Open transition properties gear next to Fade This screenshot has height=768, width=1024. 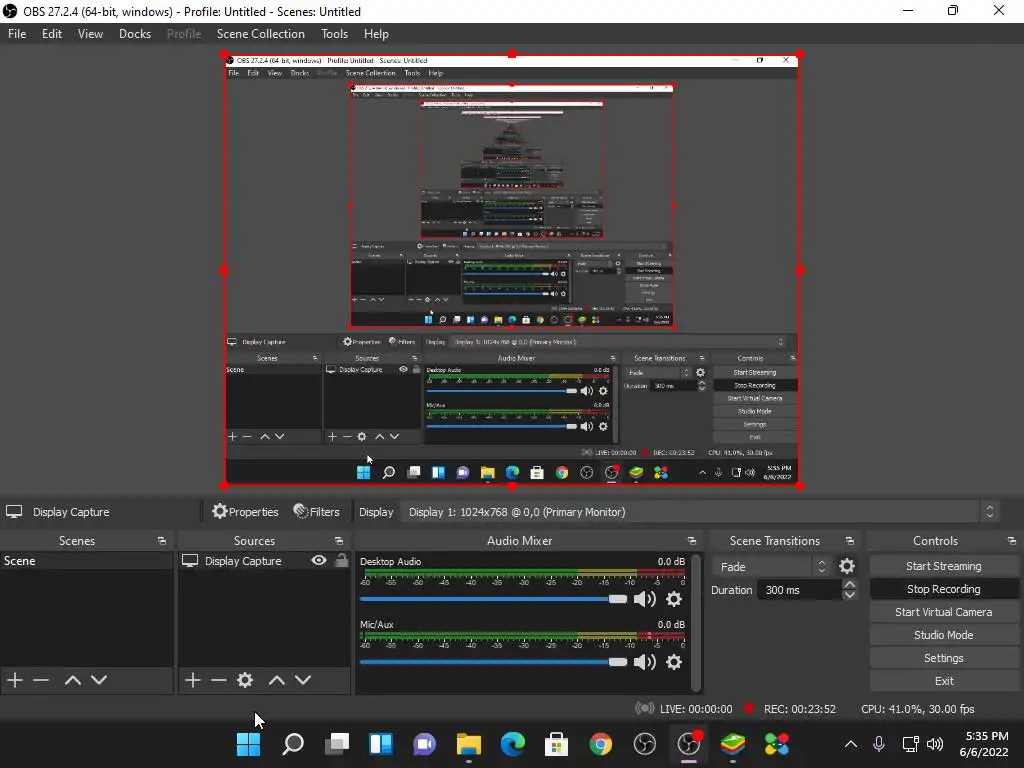point(847,566)
